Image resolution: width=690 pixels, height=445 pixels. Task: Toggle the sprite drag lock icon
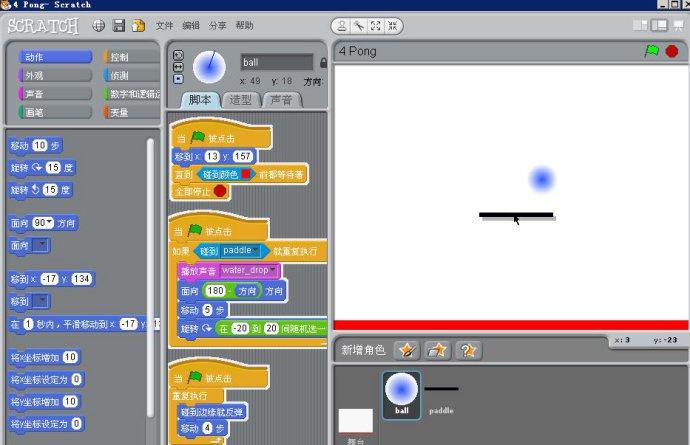[x=323, y=63]
